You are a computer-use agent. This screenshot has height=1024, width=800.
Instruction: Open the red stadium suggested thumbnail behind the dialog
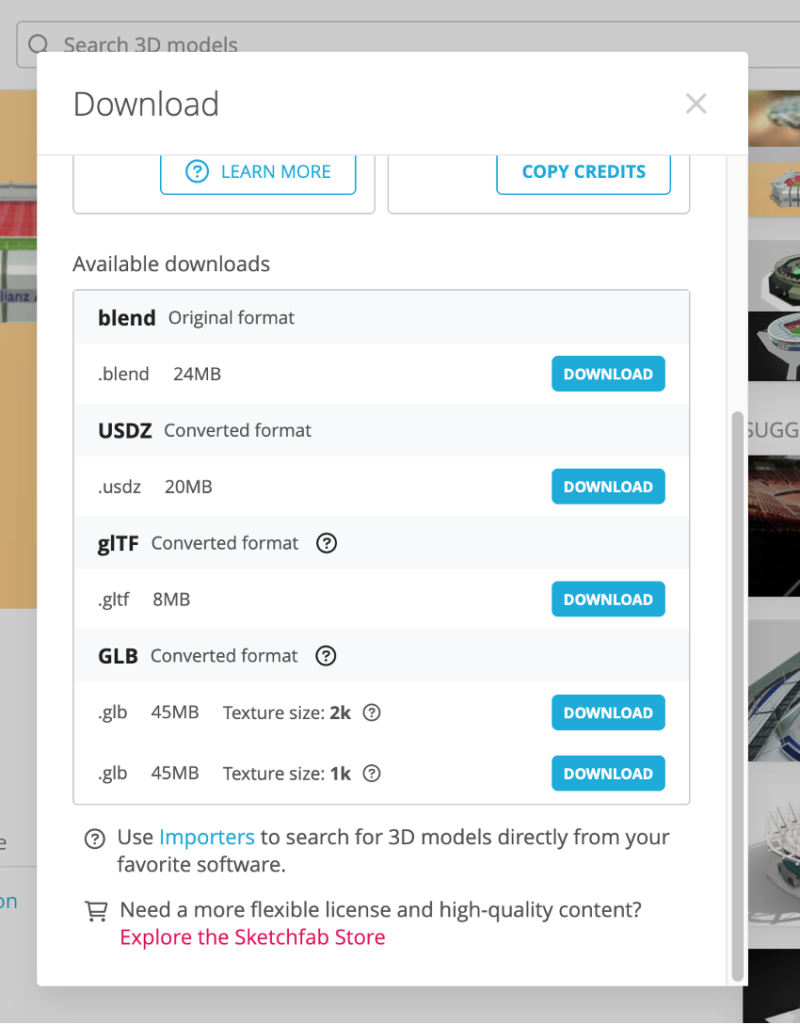[x=774, y=526]
